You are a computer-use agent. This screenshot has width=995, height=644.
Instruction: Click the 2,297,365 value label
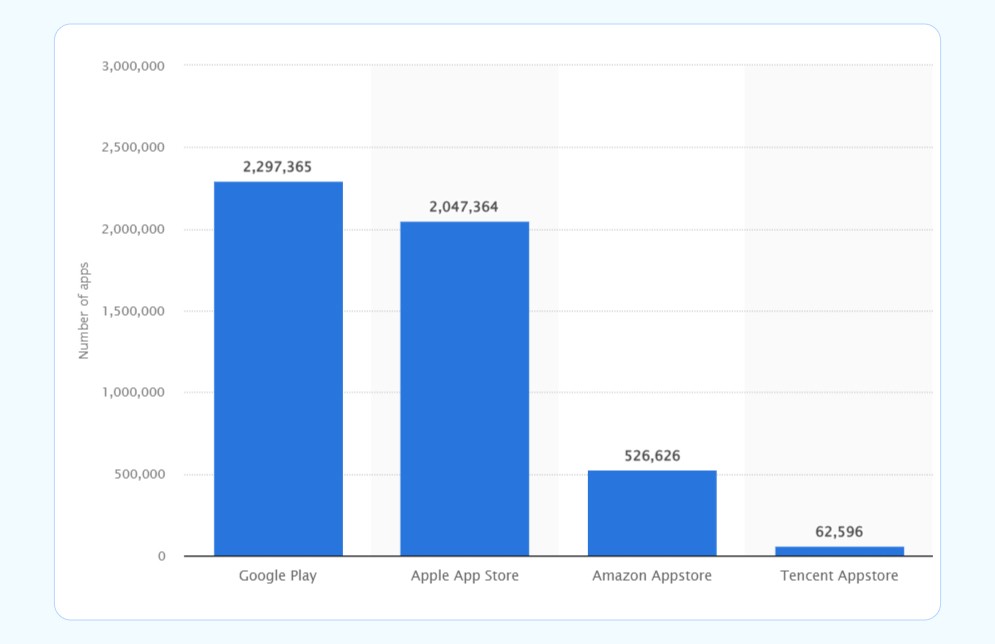pos(278,167)
